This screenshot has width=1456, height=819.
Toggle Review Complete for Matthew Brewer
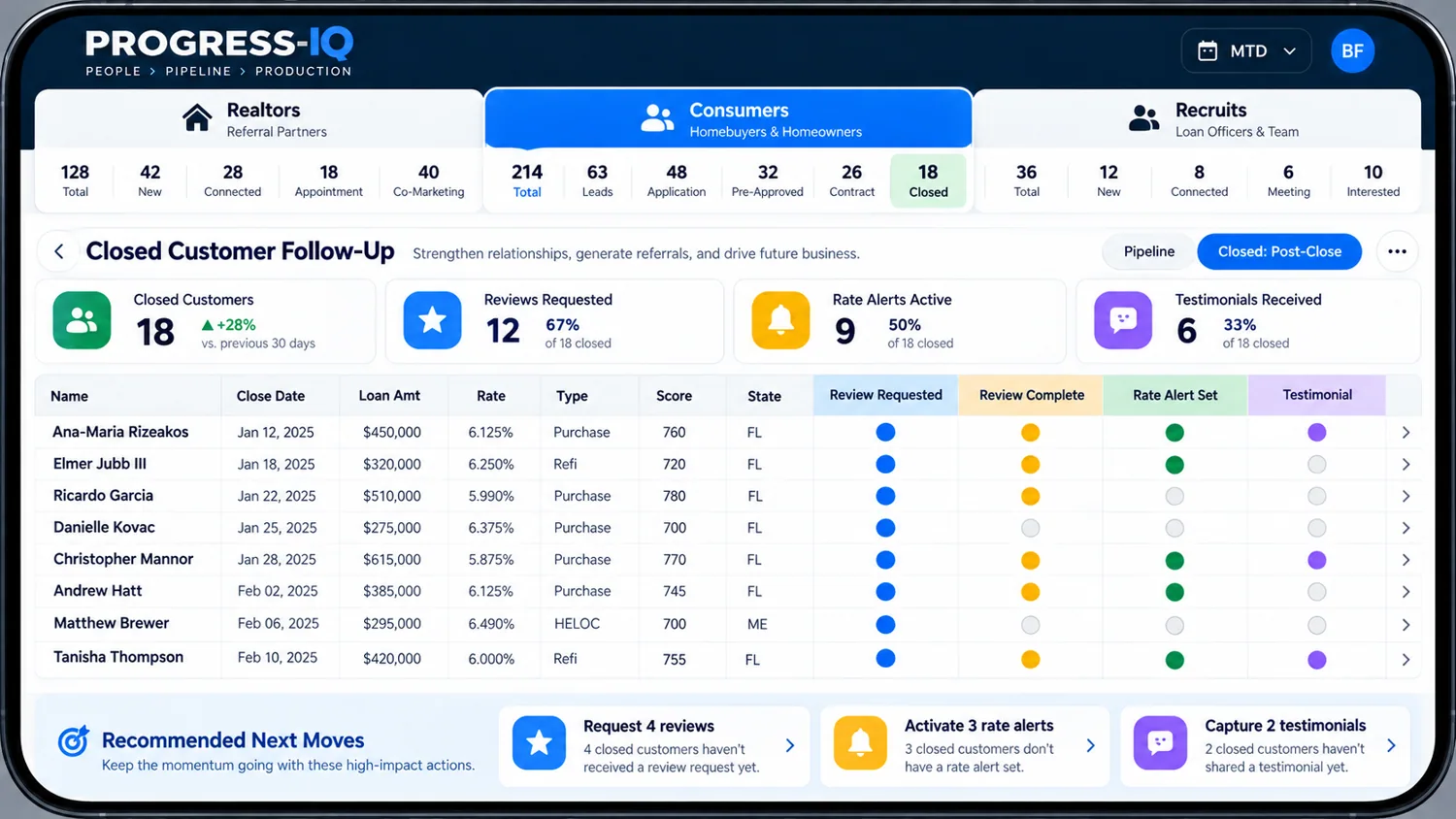(x=1031, y=625)
